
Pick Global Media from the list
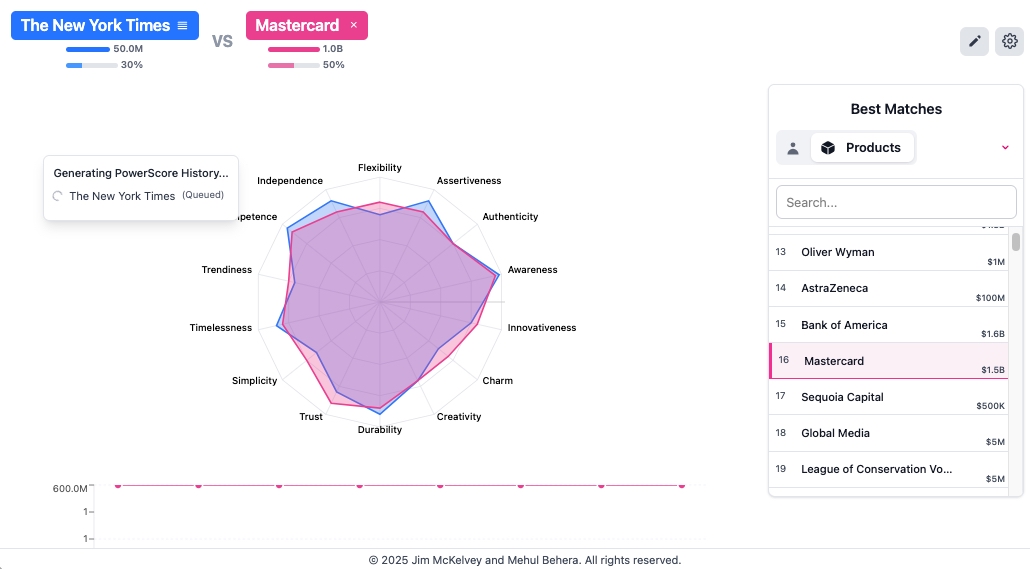pos(888,433)
